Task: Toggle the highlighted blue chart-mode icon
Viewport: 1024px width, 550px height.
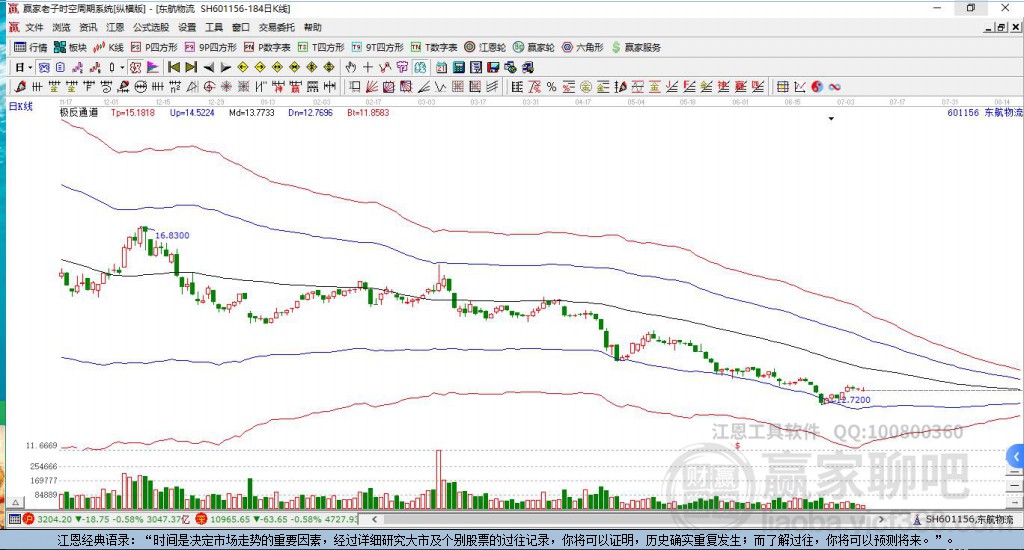Action: (x=43, y=67)
